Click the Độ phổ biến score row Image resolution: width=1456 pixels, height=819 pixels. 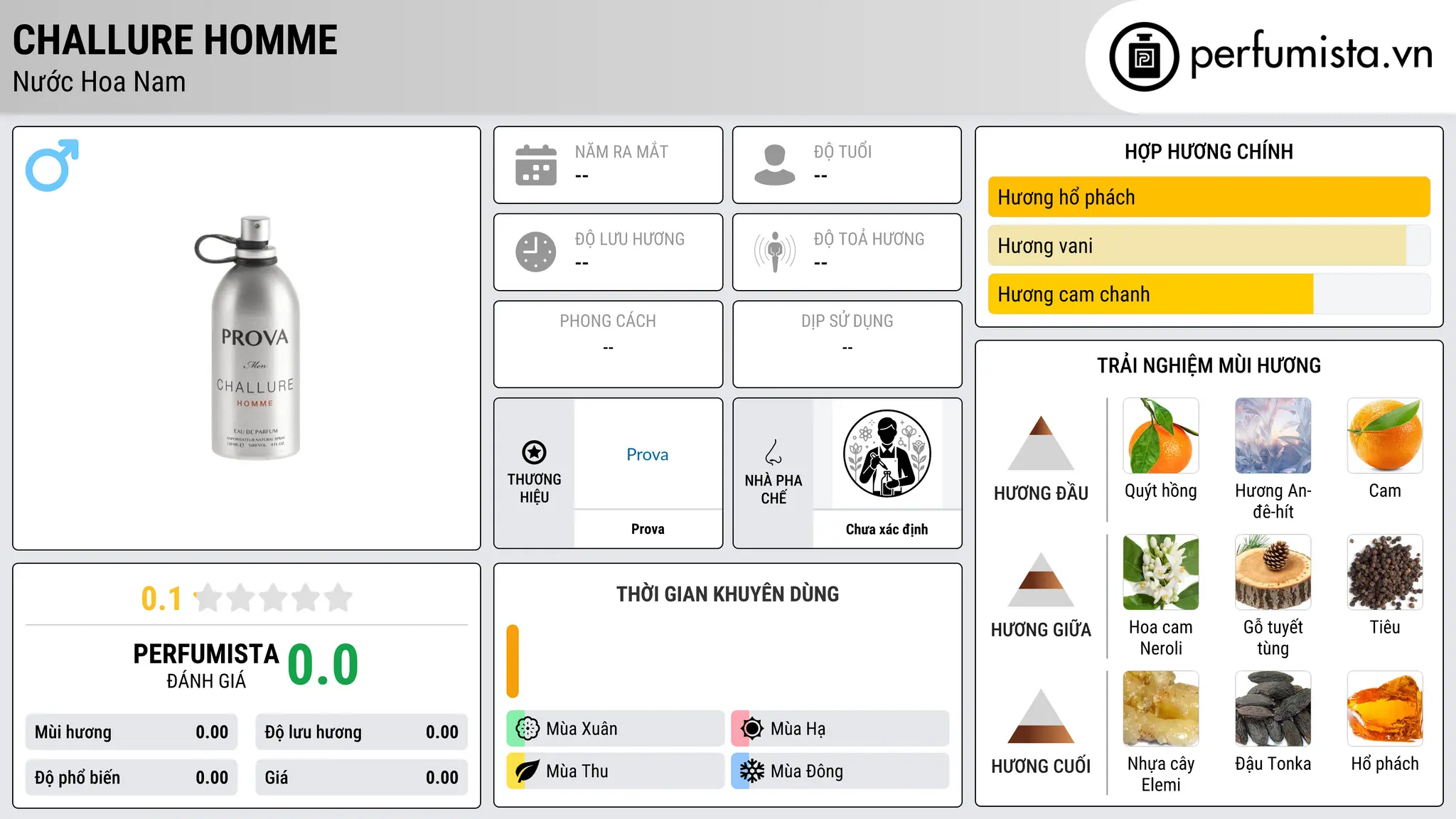132,778
